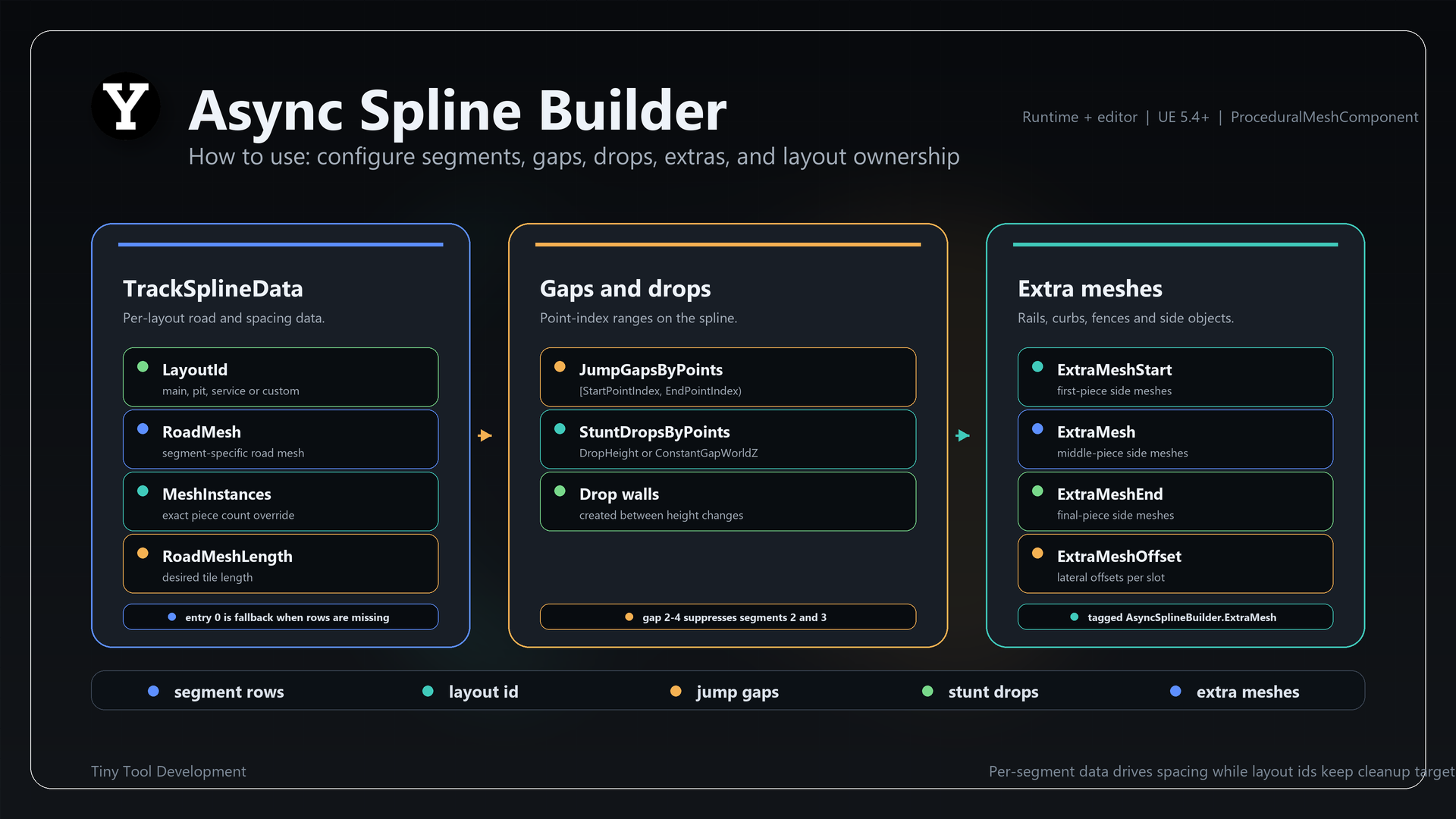Click 'Point-index ranges on the spline.' text
Image resolution: width=1456 pixels, height=819 pixels.
639,318
